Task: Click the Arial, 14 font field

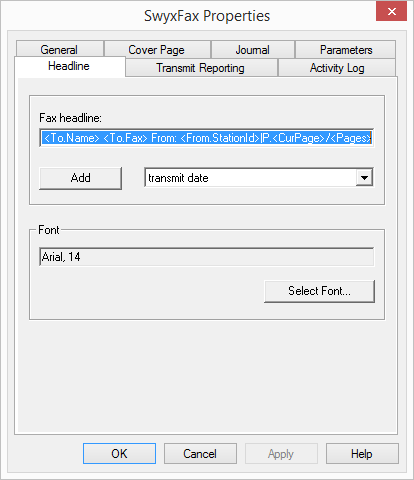Action: (x=206, y=257)
